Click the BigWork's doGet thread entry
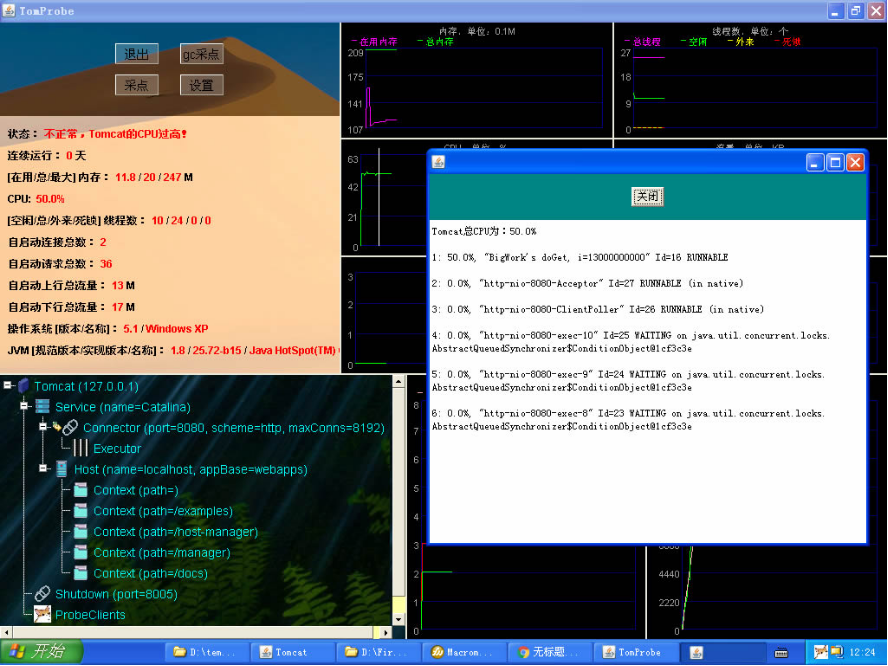This screenshot has width=888, height=666. [580, 257]
